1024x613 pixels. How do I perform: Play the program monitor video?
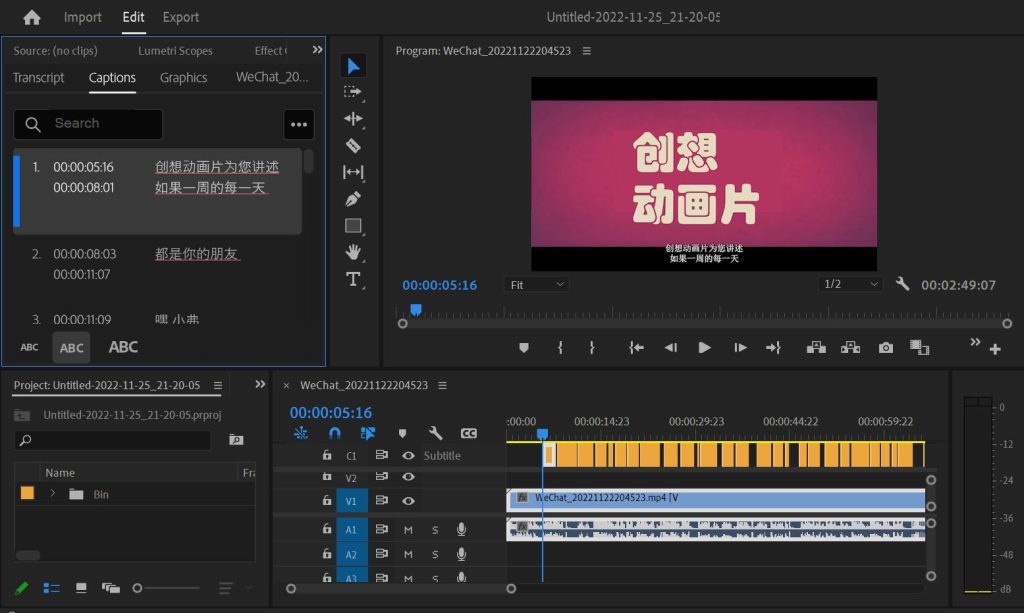704,347
